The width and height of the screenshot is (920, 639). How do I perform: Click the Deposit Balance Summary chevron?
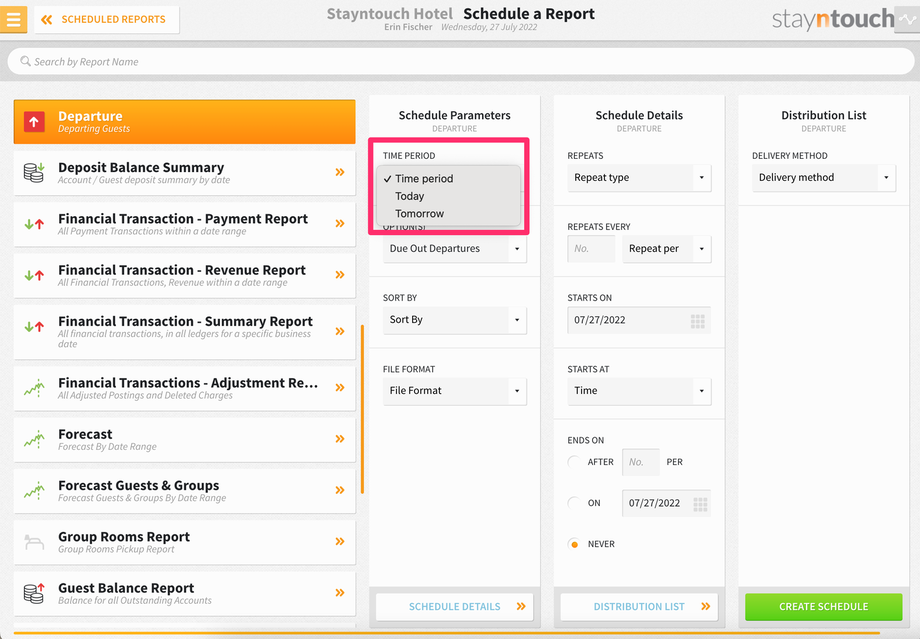[340, 172]
